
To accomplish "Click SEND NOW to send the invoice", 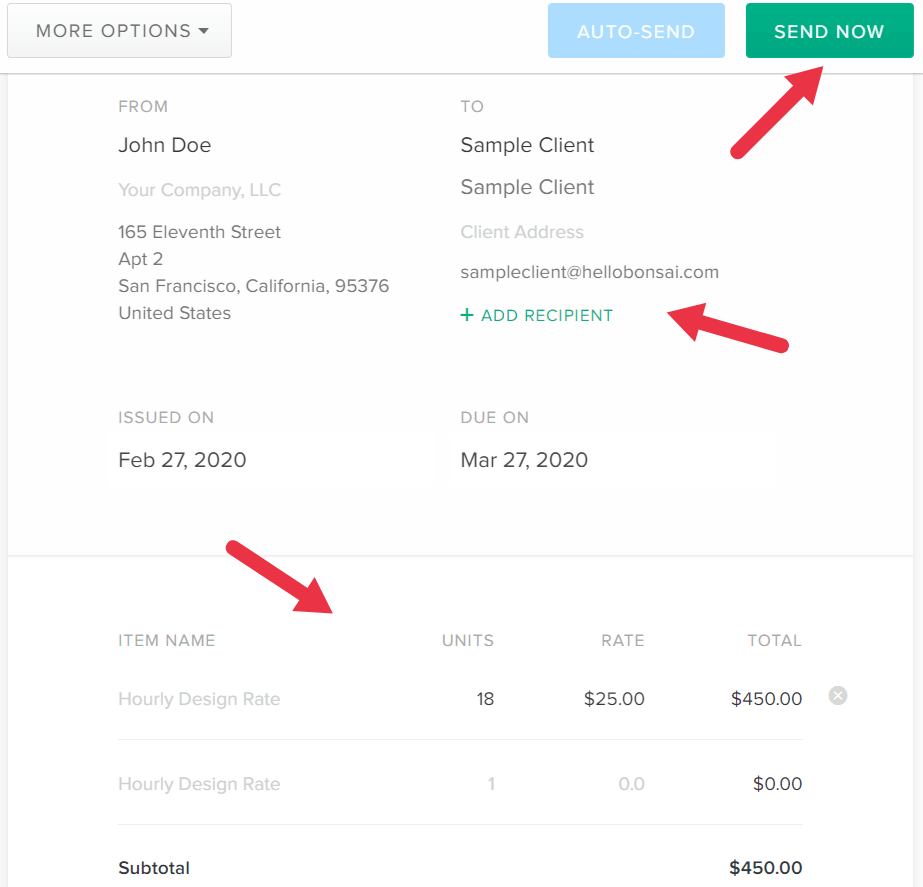I will click(829, 30).
